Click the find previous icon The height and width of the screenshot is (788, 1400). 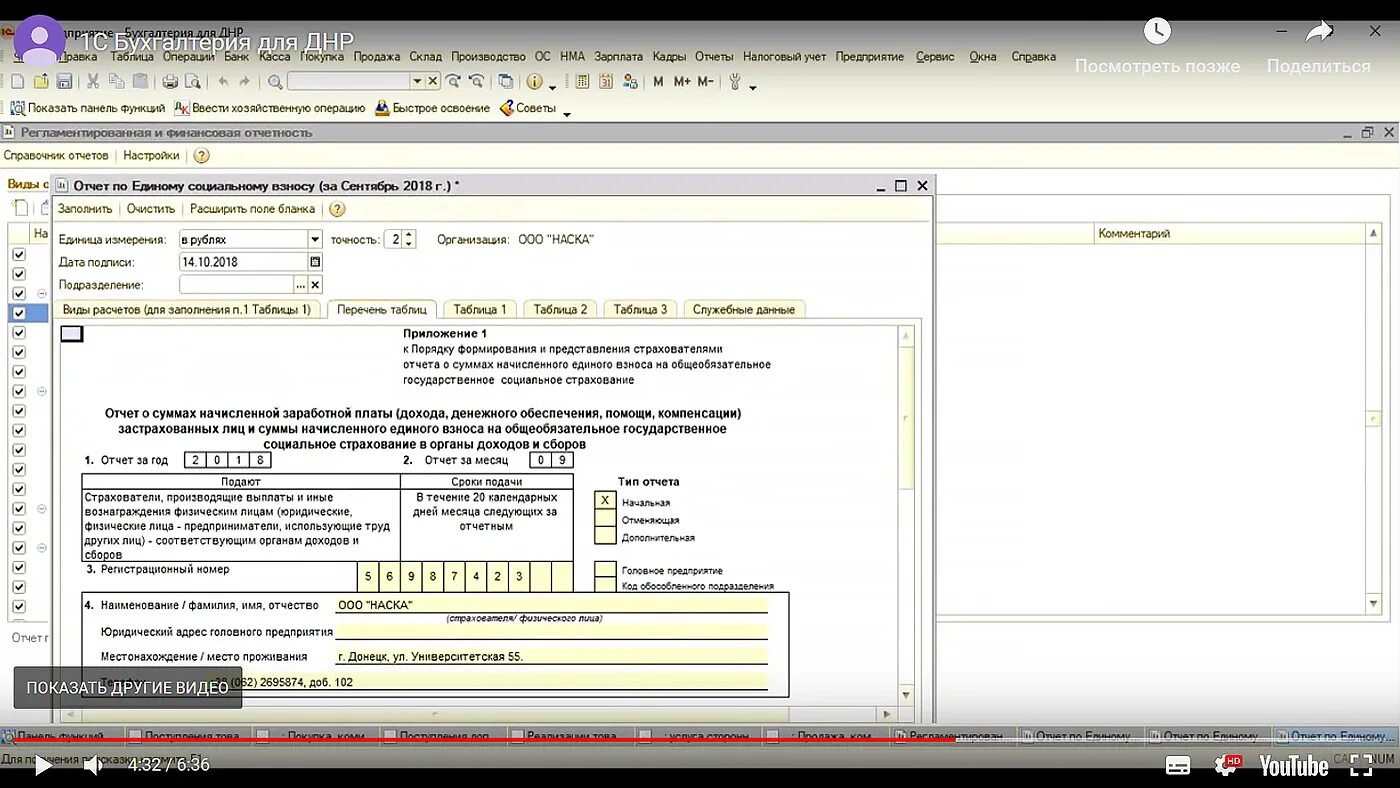pyautogui.click(x=477, y=81)
